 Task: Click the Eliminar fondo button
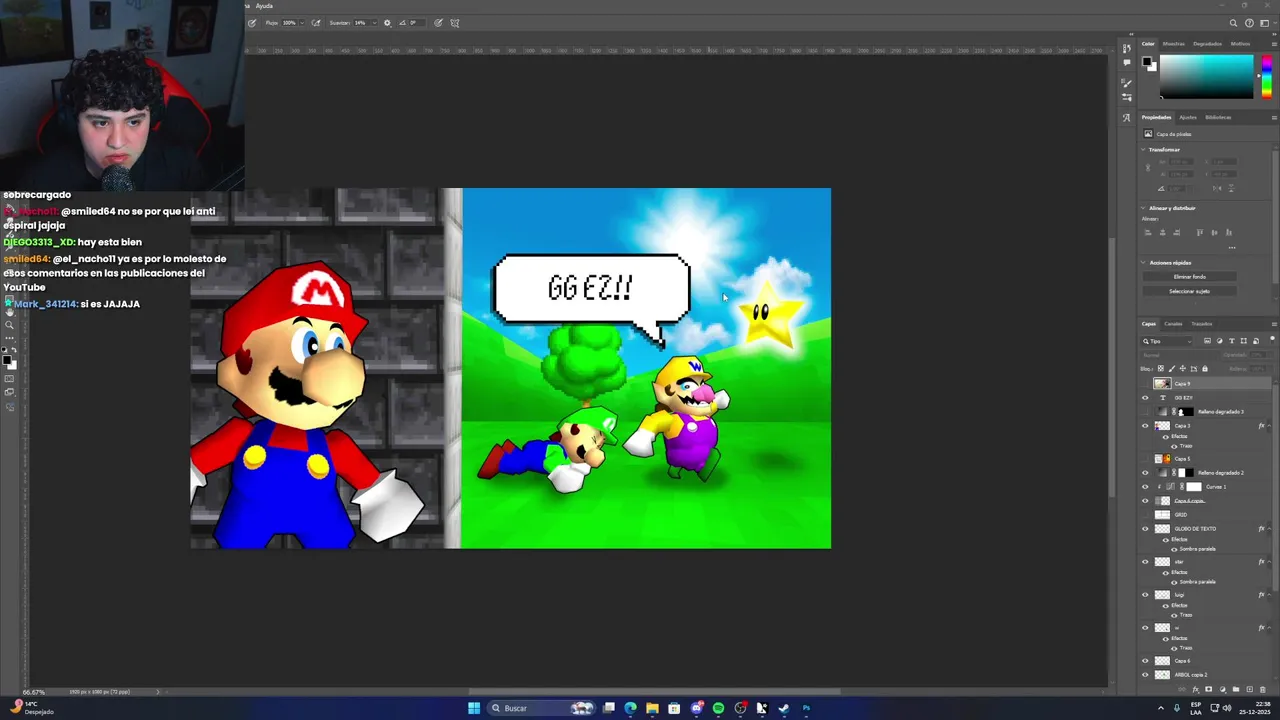click(x=1189, y=277)
